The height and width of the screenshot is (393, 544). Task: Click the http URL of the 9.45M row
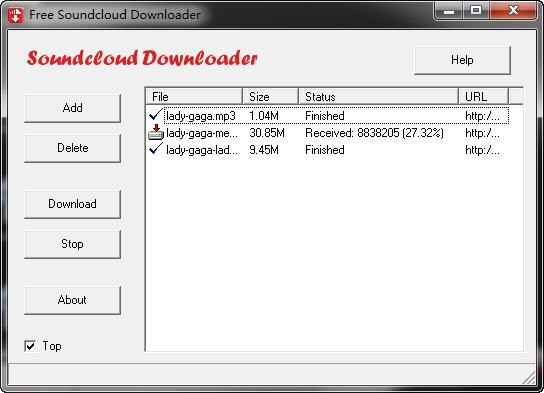[482, 150]
